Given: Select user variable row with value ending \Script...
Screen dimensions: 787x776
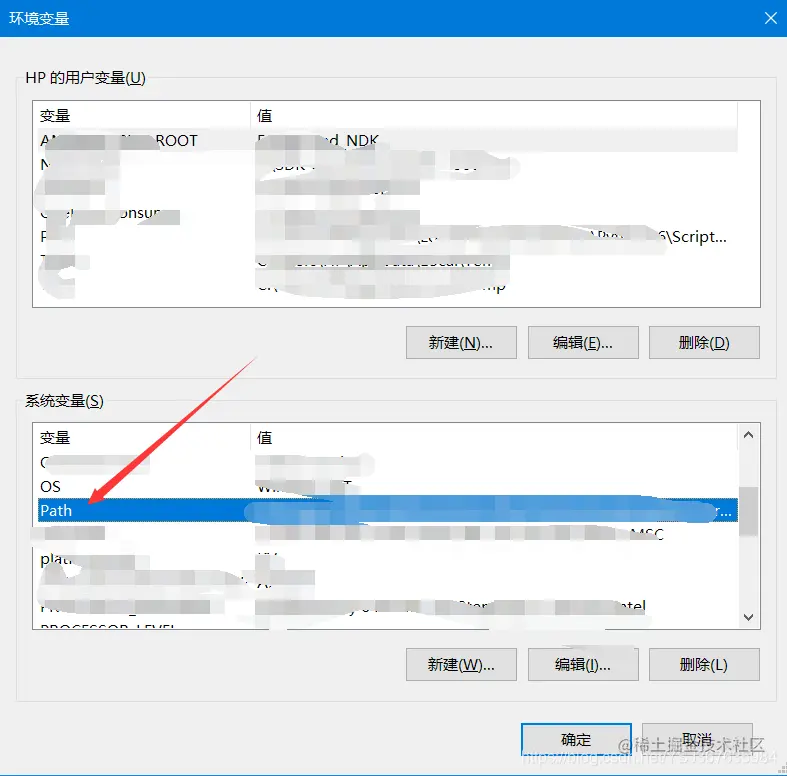Looking at the screenshot, I should point(387,236).
